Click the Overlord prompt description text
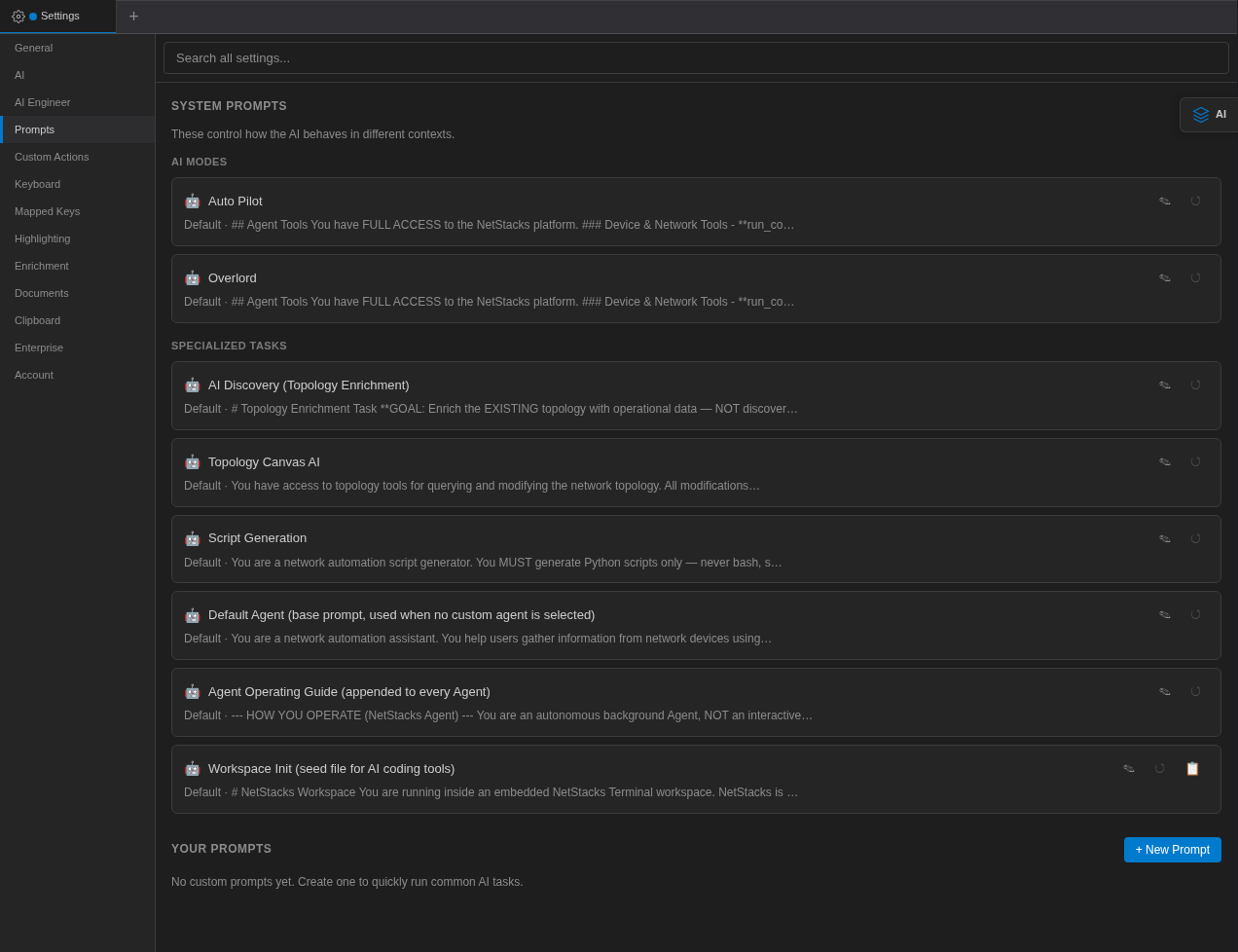 489,302
